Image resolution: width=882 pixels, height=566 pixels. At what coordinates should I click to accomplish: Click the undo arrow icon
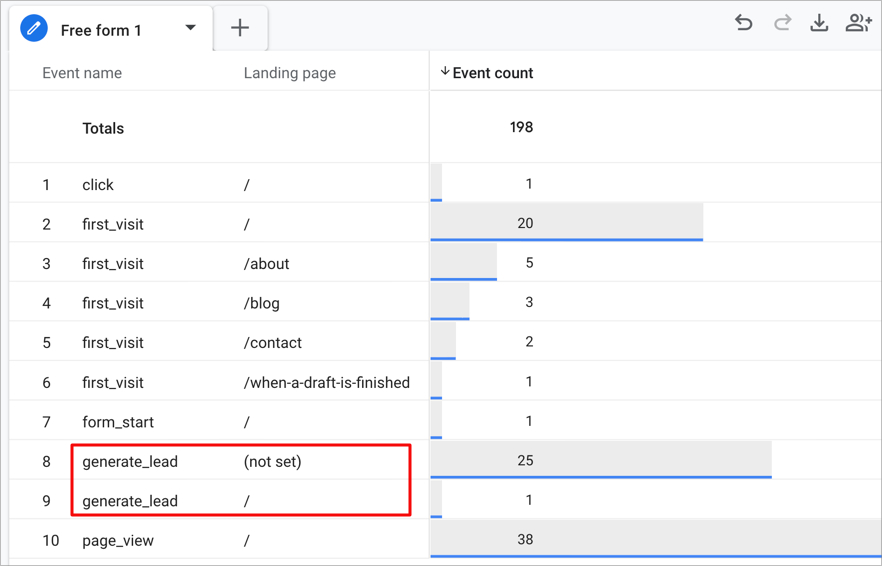pos(744,23)
